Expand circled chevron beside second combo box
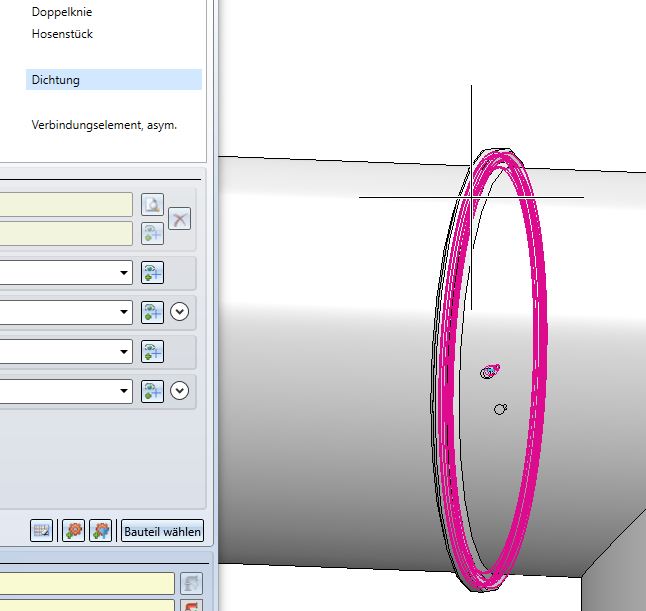 tap(180, 311)
